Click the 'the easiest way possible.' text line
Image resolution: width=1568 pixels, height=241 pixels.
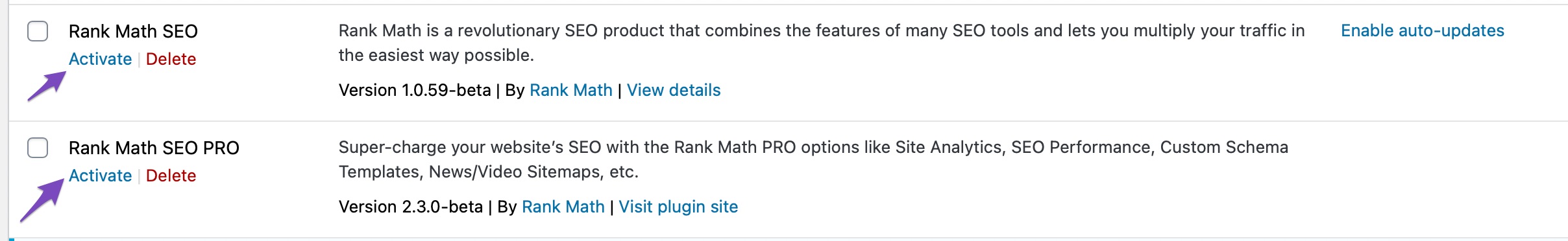(x=436, y=55)
